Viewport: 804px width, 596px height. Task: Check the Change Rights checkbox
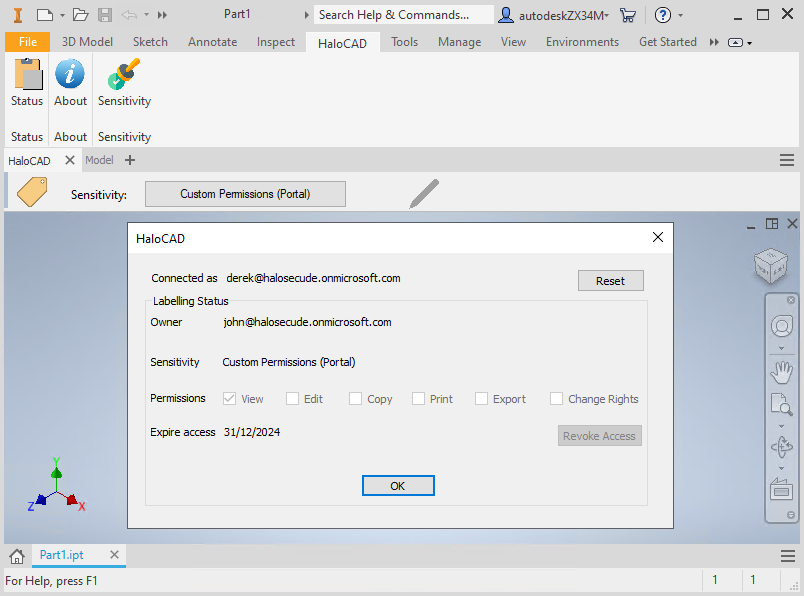[x=556, y=399]
